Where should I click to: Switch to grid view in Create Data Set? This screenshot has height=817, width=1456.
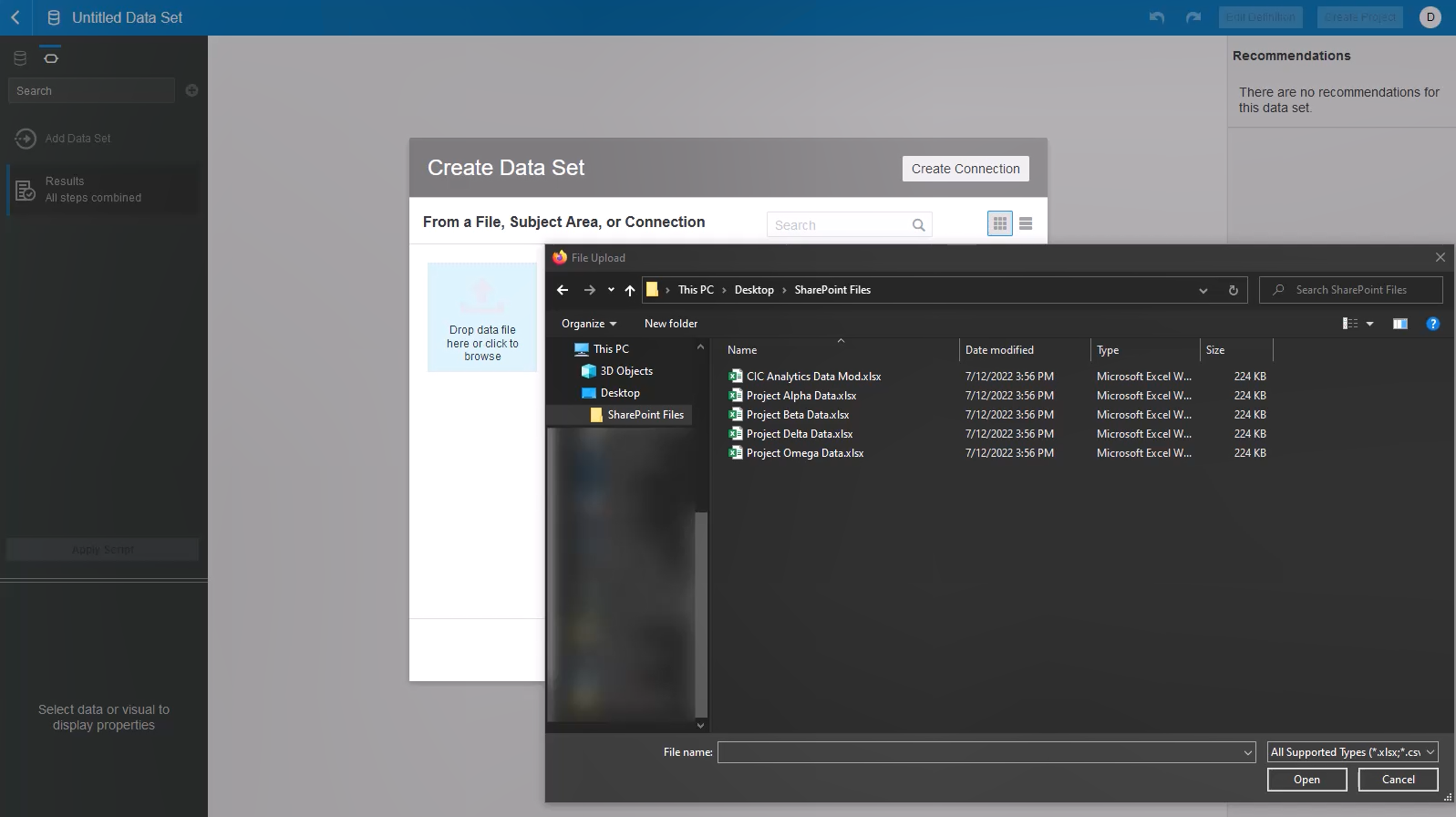1000,223
